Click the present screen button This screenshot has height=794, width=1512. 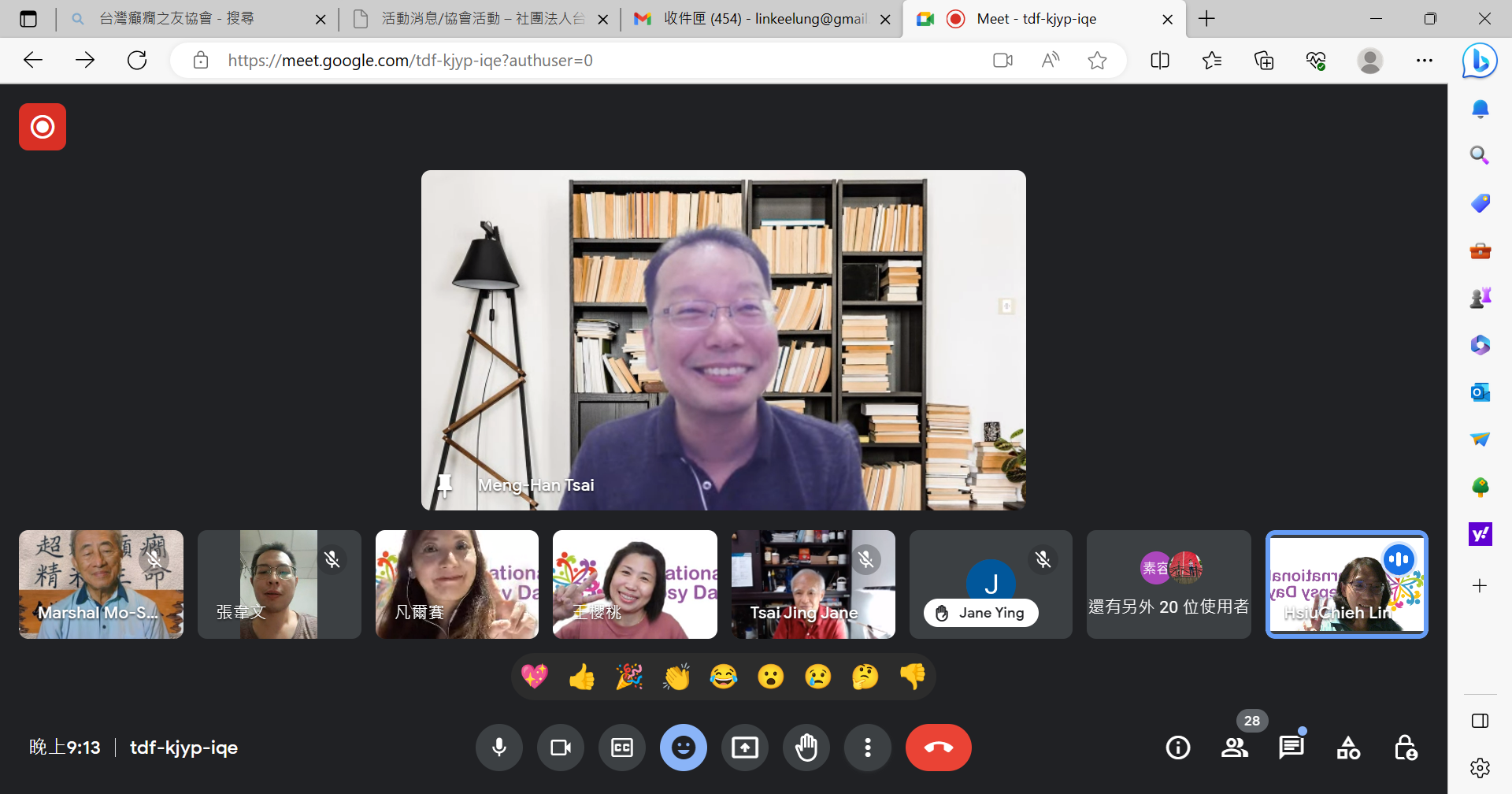point(744,748)
